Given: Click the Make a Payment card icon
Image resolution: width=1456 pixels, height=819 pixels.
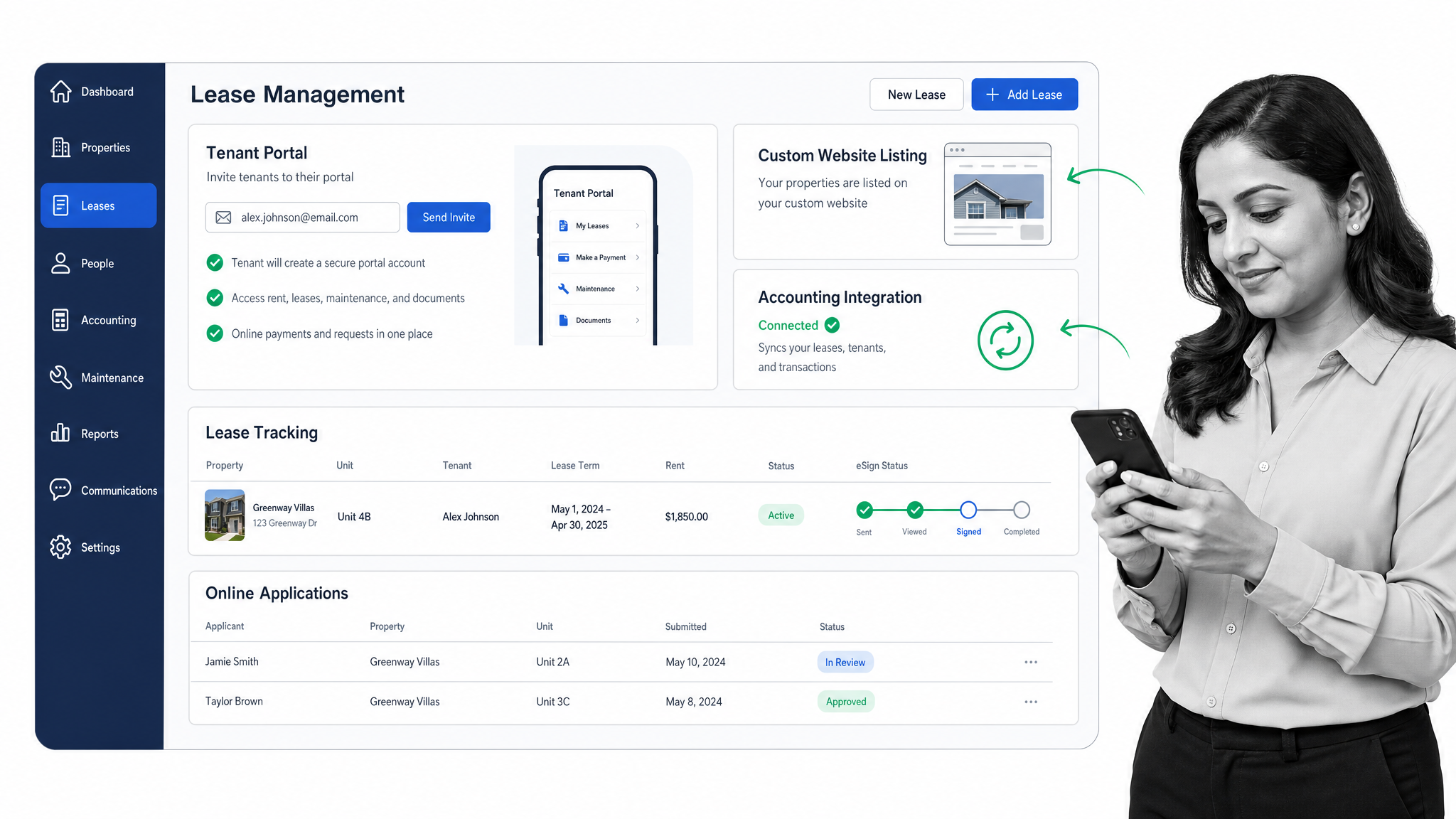Looking at the screenshot, I should 563,257.
